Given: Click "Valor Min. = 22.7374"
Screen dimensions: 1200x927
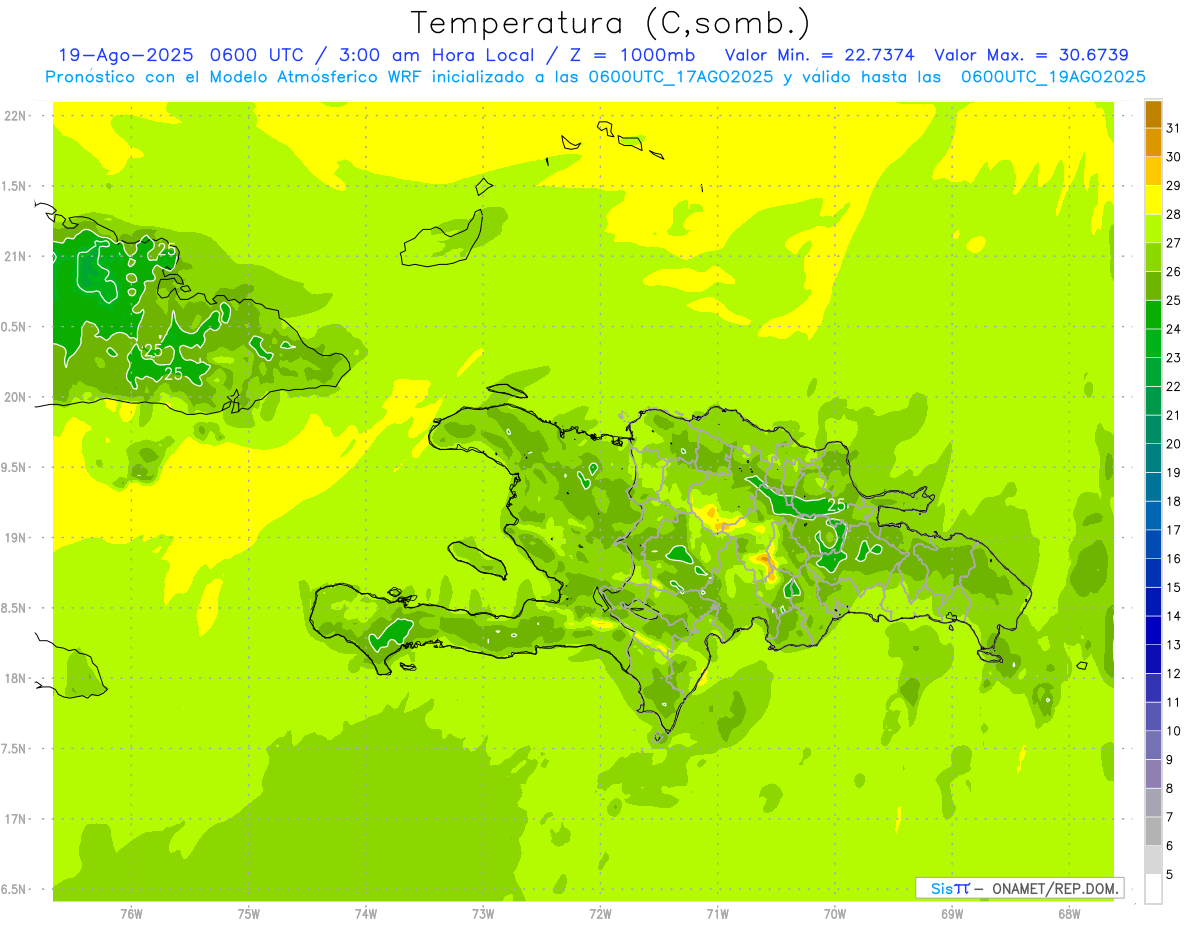Looking at the screenshot, I should tap(820, 55).
